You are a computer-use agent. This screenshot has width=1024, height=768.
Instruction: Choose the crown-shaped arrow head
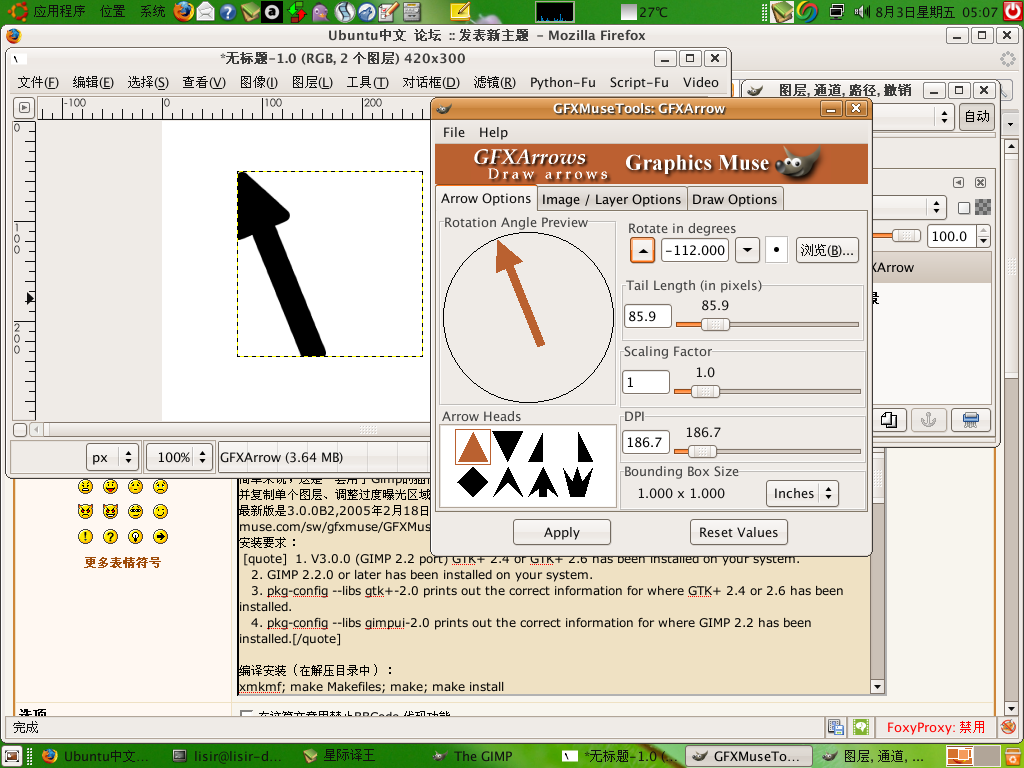579,482
